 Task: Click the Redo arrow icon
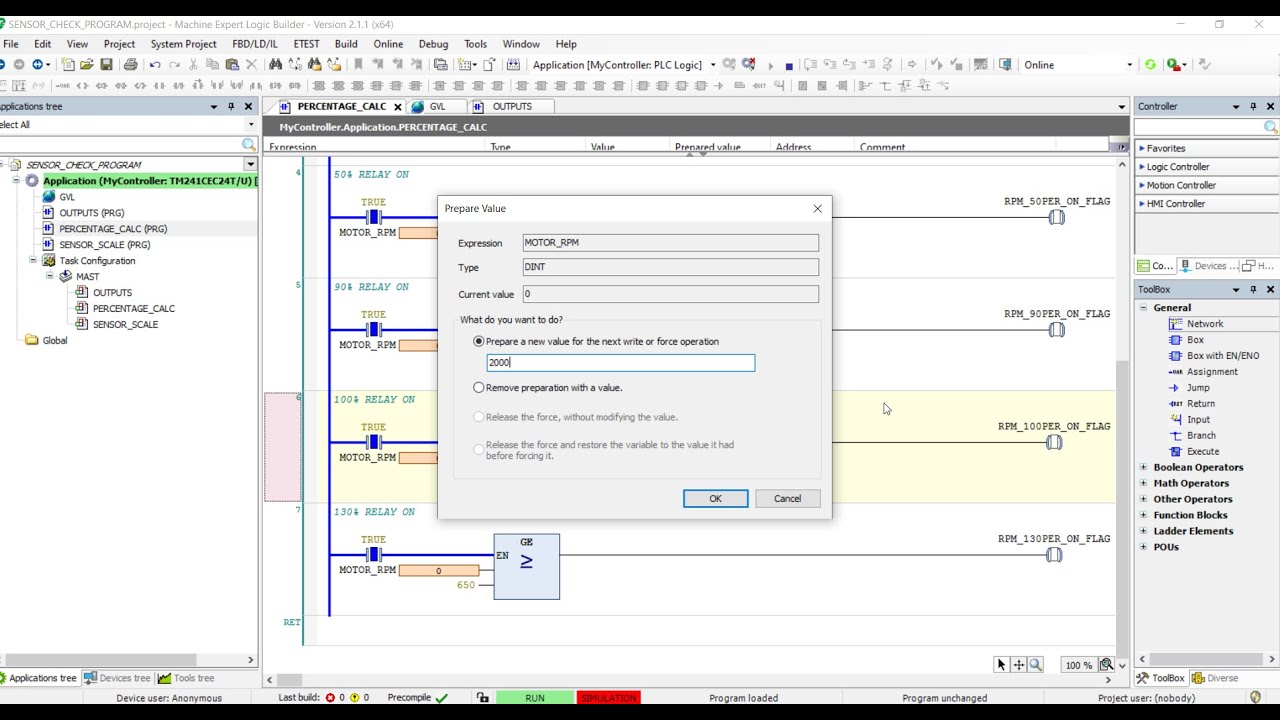(174, 65)
